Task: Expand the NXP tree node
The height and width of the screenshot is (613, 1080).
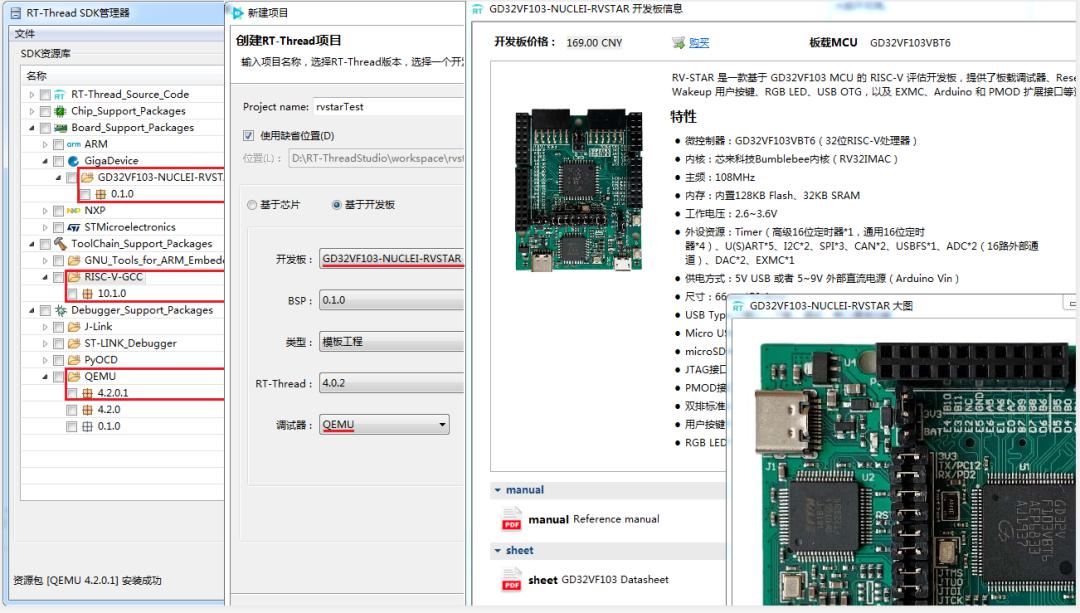Action: pos(45,211)
